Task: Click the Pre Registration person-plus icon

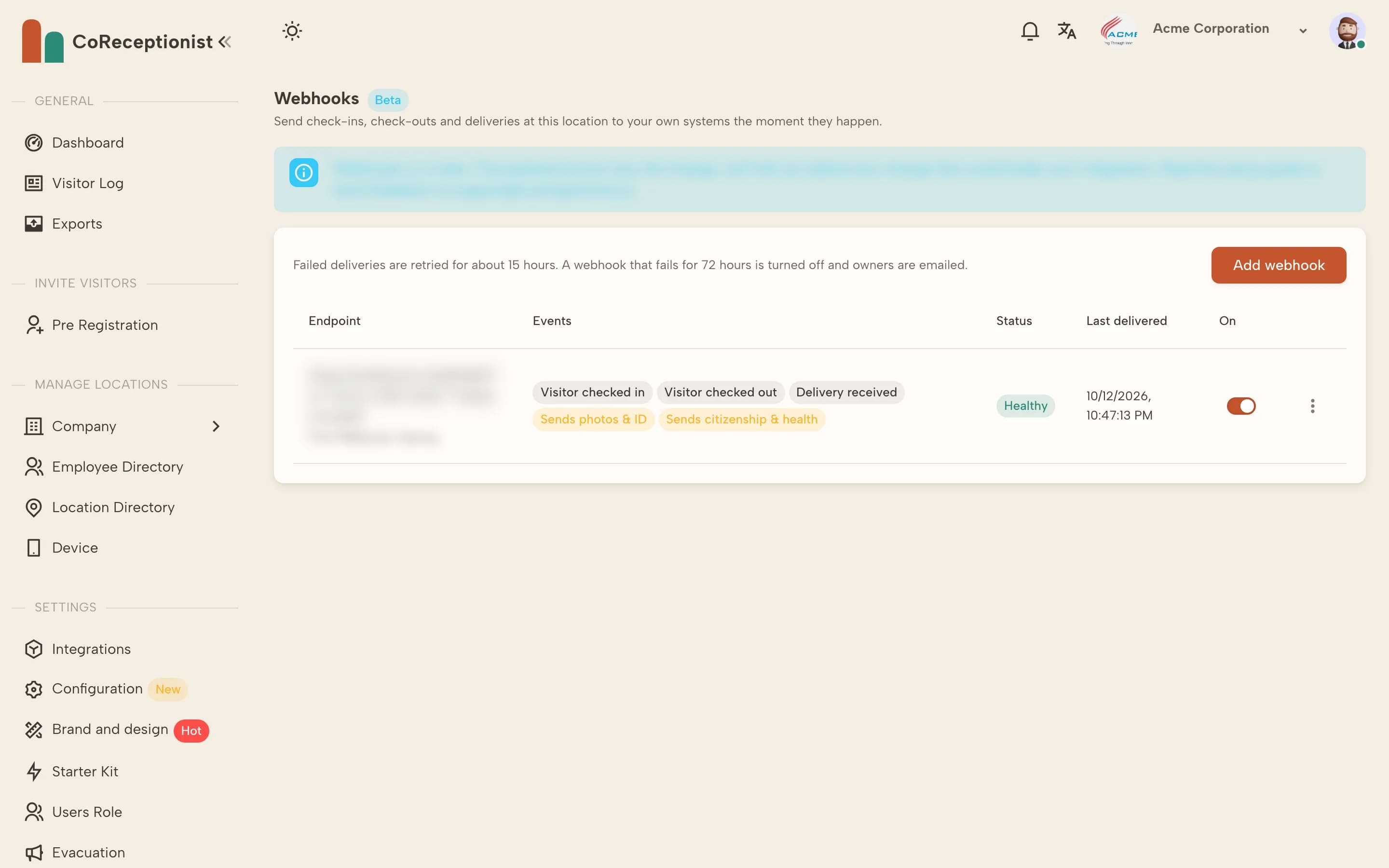Action: [x=34, y=325]
